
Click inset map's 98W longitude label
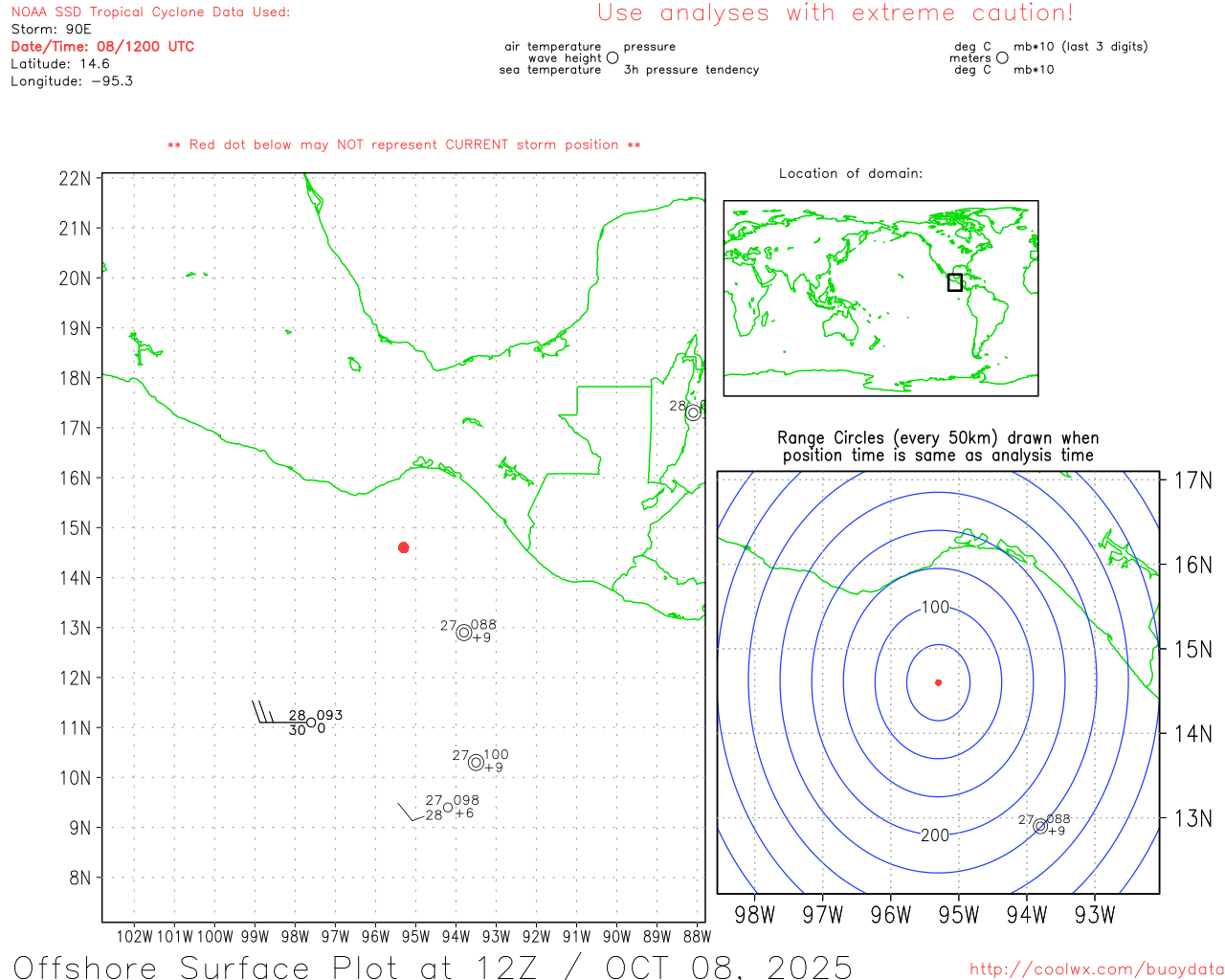coord(754,916)
